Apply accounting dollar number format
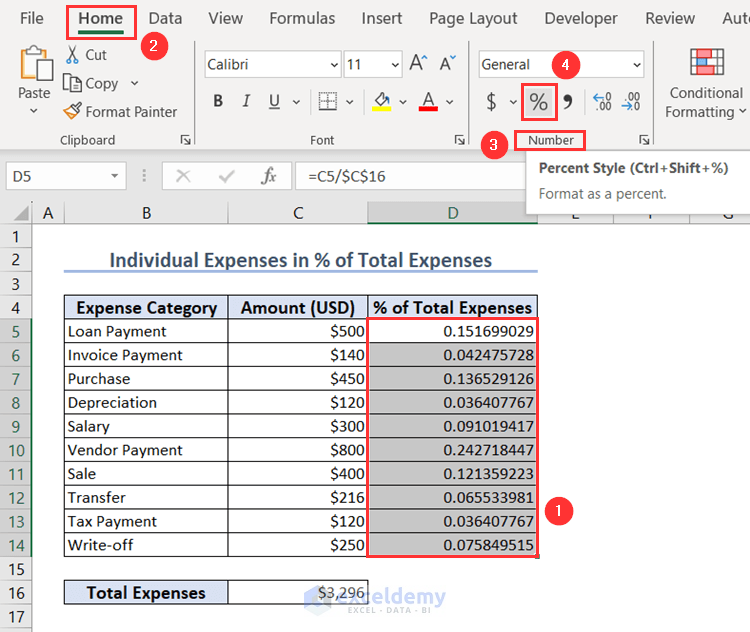Image resolution: width=750 pixels, height=632 pixels. 491,101
